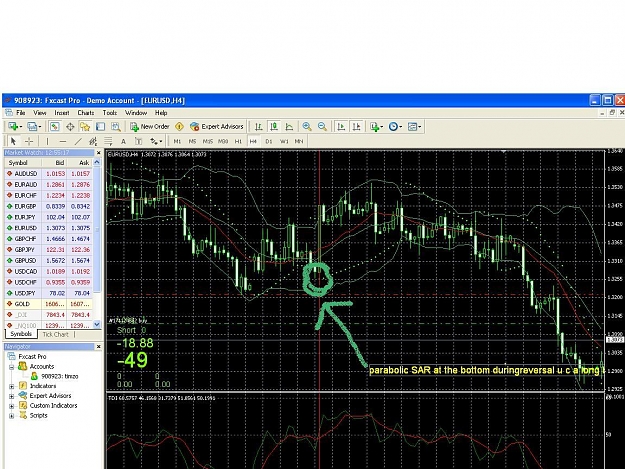
Task: Select the GOLD row in Market Watch
Action: (x=48, y=304)
